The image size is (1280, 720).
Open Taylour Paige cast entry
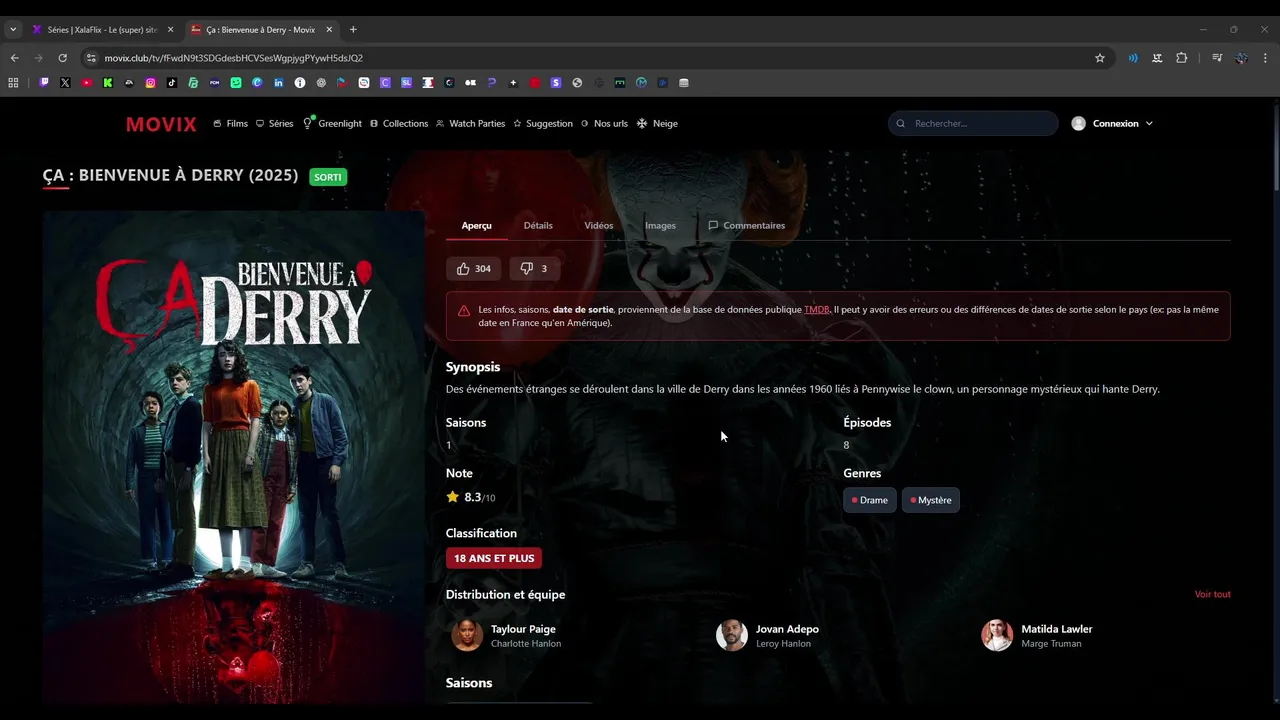(x=508, y=635)
